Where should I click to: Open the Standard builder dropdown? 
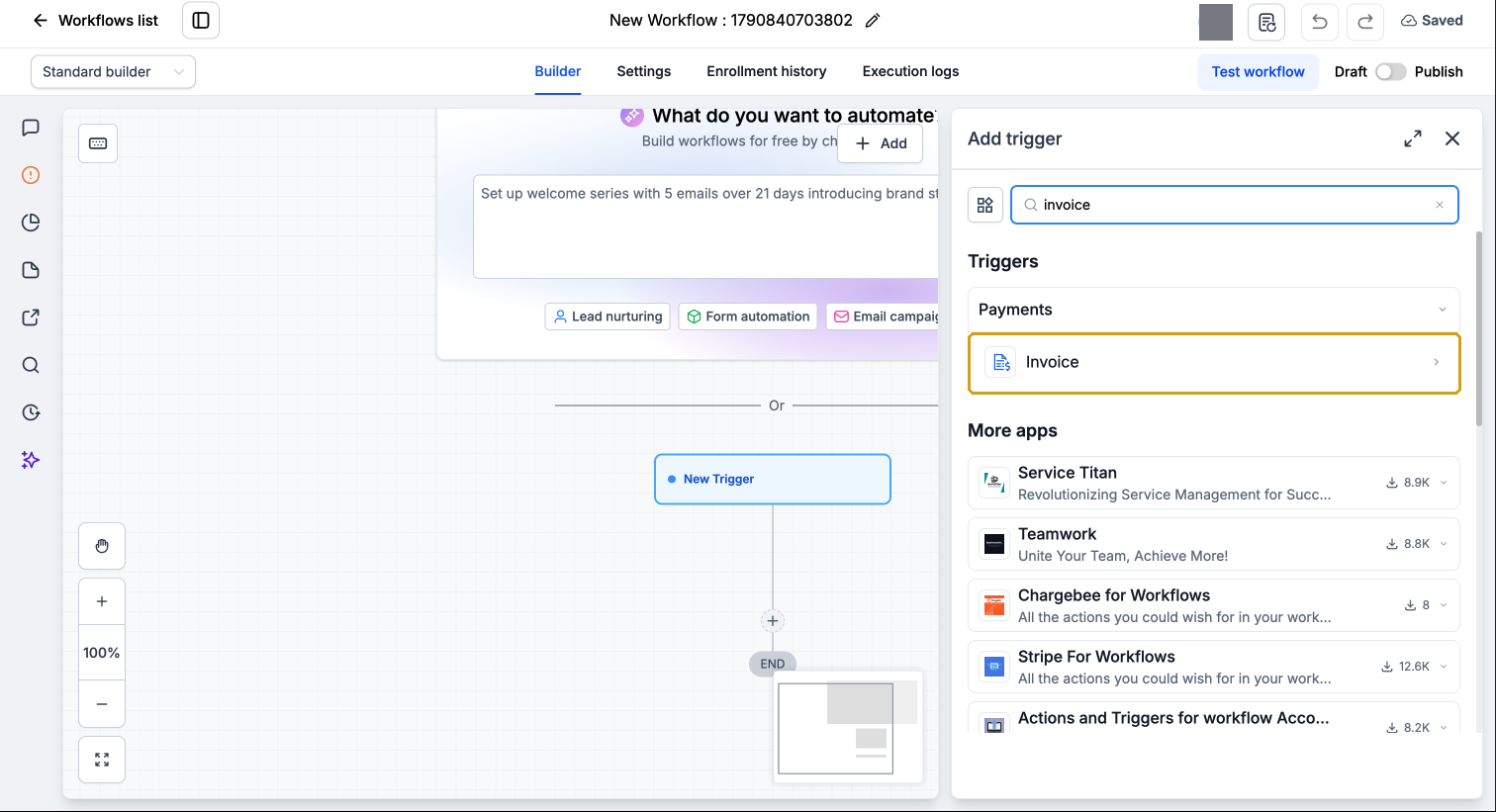(113, 72)
